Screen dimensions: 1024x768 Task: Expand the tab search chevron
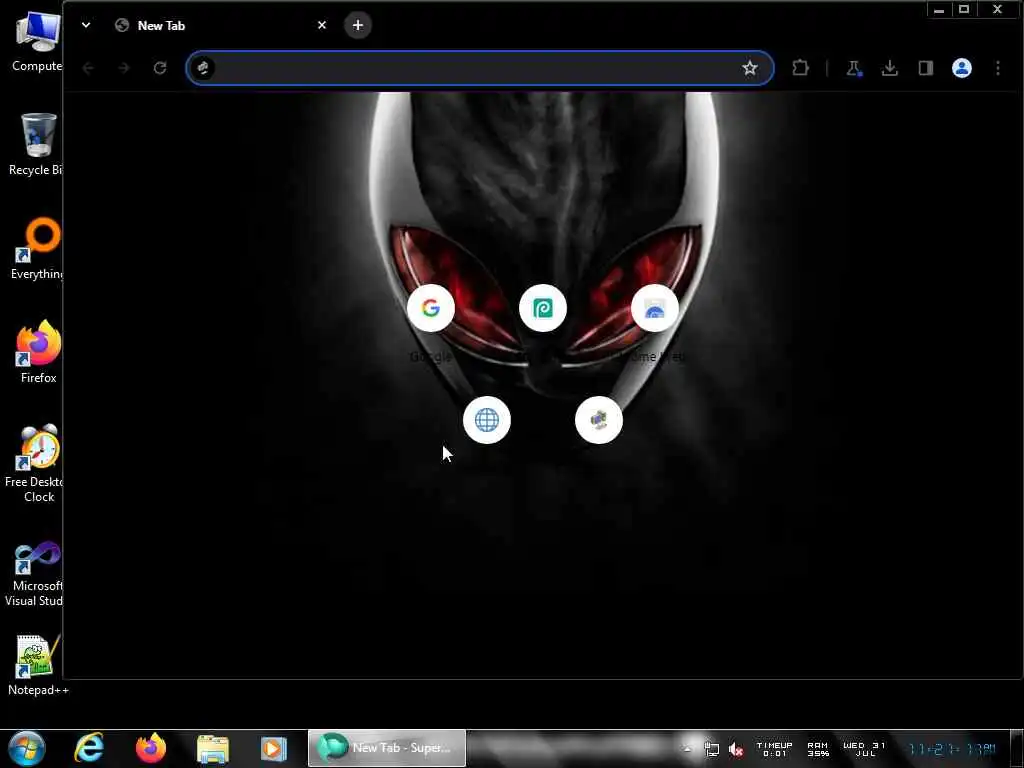[86, 25]
